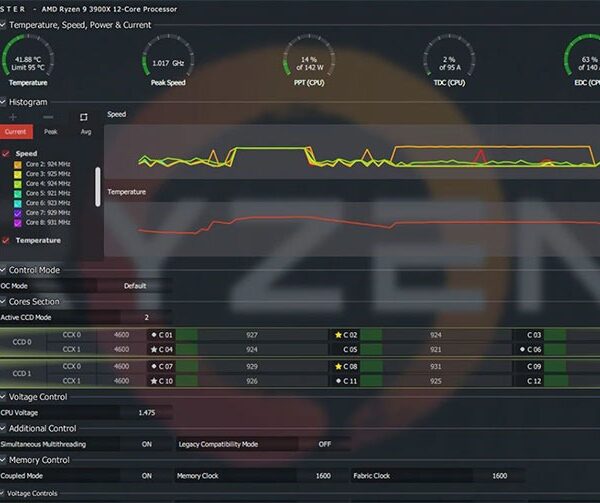Toggle Core 5 graph line checkbox
The height and width of the screenshot is (503, 600).
pyautogui.click(x=18, y=194)
